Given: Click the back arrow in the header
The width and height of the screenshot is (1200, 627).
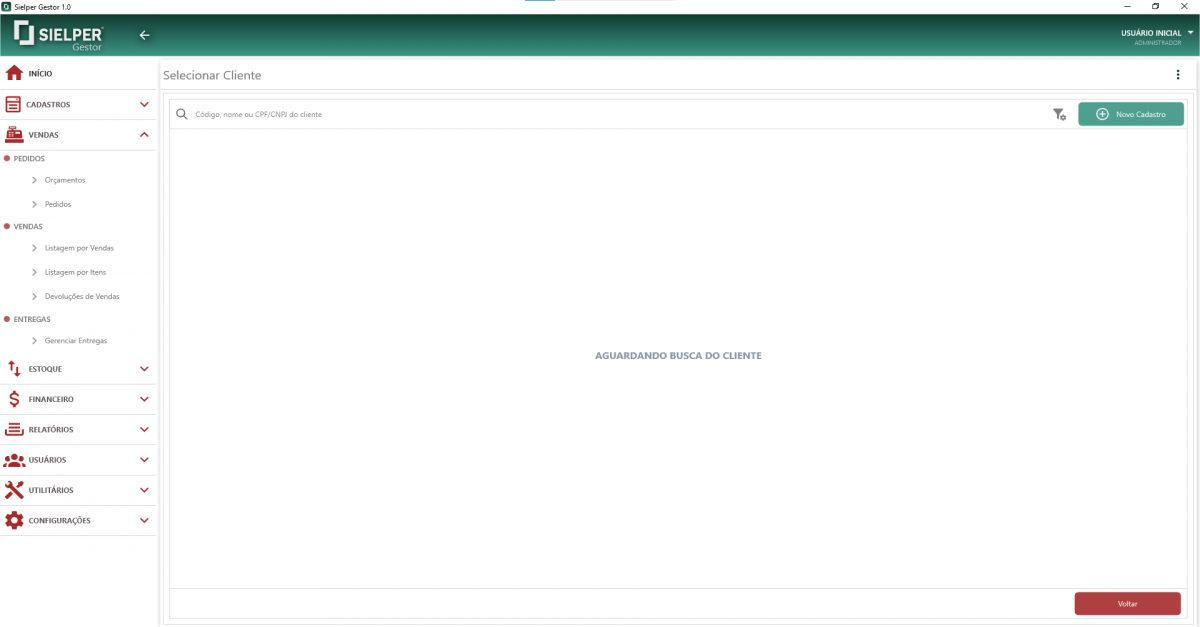Looking at the screenshot, I should [144, 35].
